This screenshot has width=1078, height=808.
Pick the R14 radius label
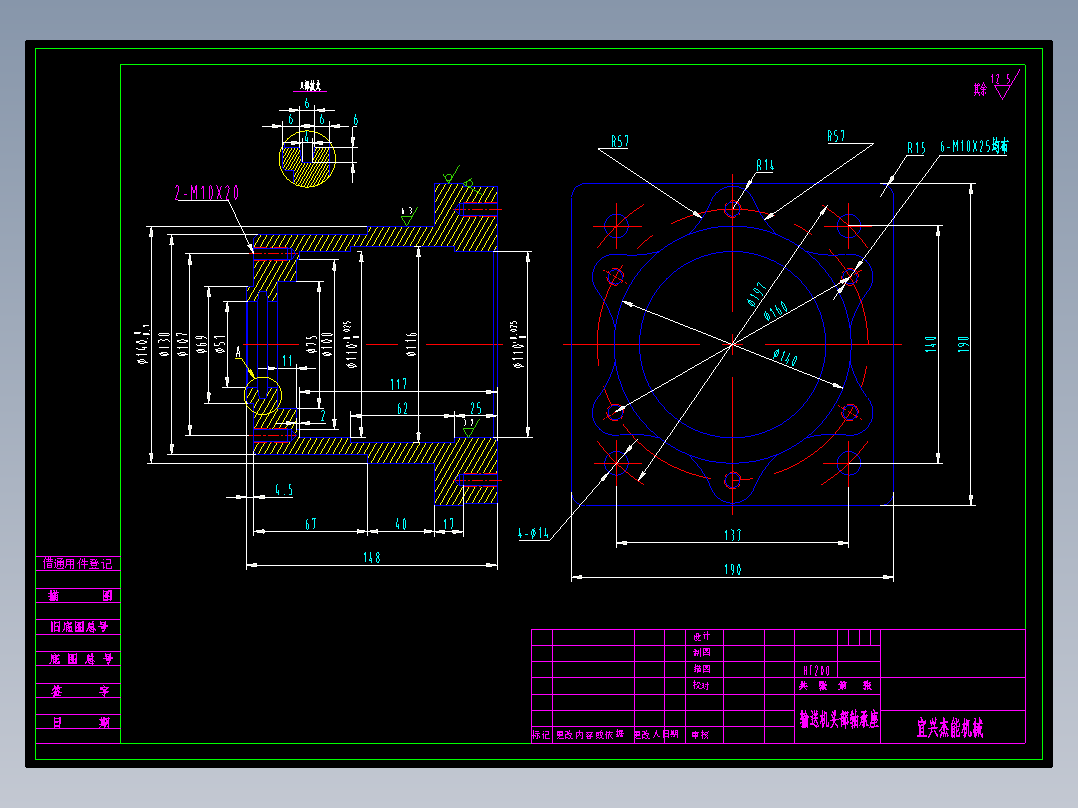(765, 165)
